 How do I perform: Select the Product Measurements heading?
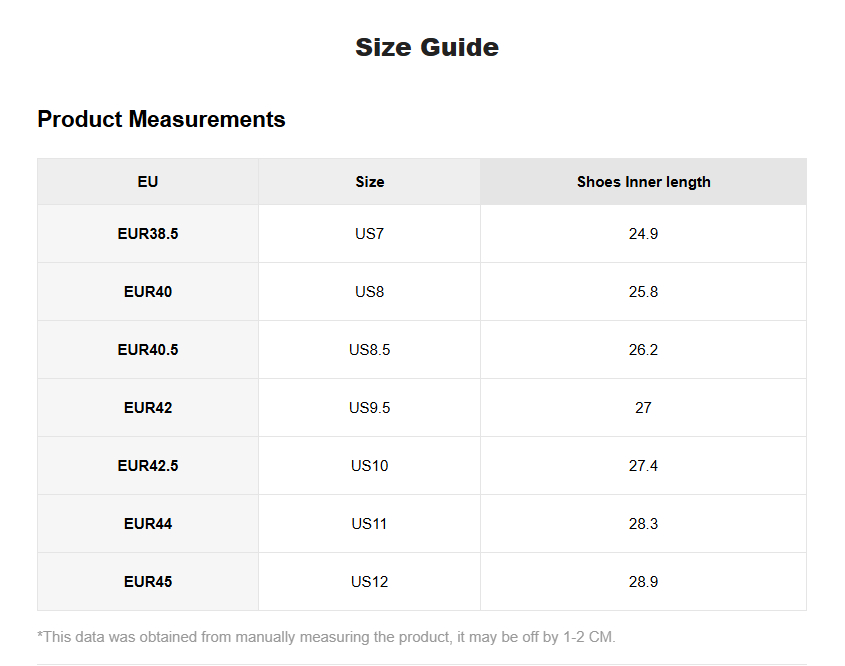coord(161,119)
